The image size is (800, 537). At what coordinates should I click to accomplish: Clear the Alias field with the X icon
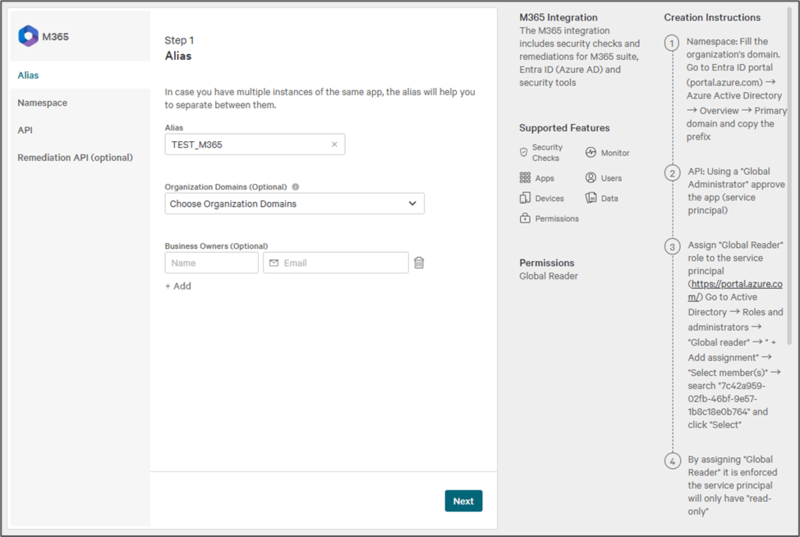pos(334,144)
